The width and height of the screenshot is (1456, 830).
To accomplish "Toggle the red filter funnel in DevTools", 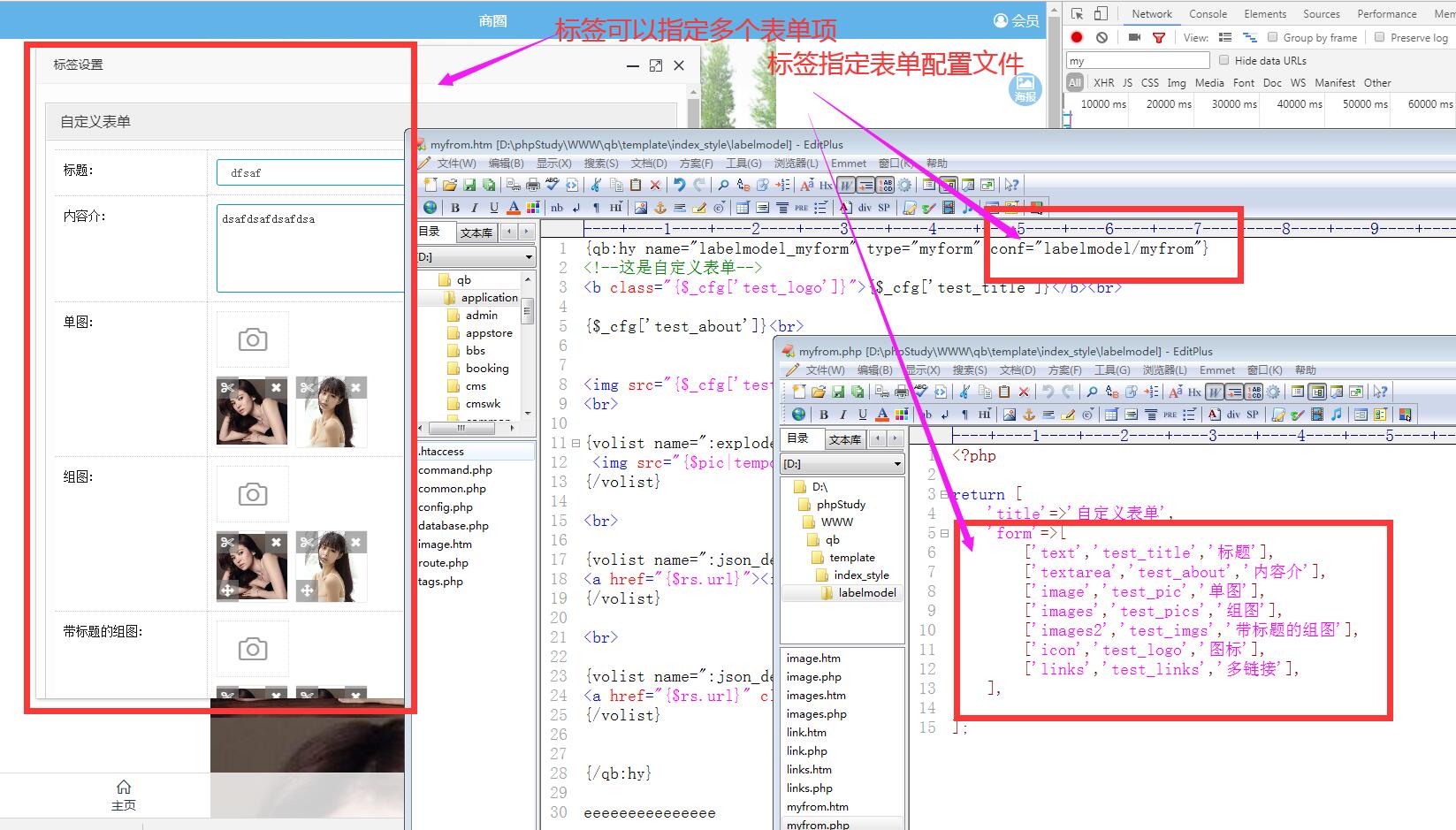I will pyautogui.click(x=1158, y=37).
